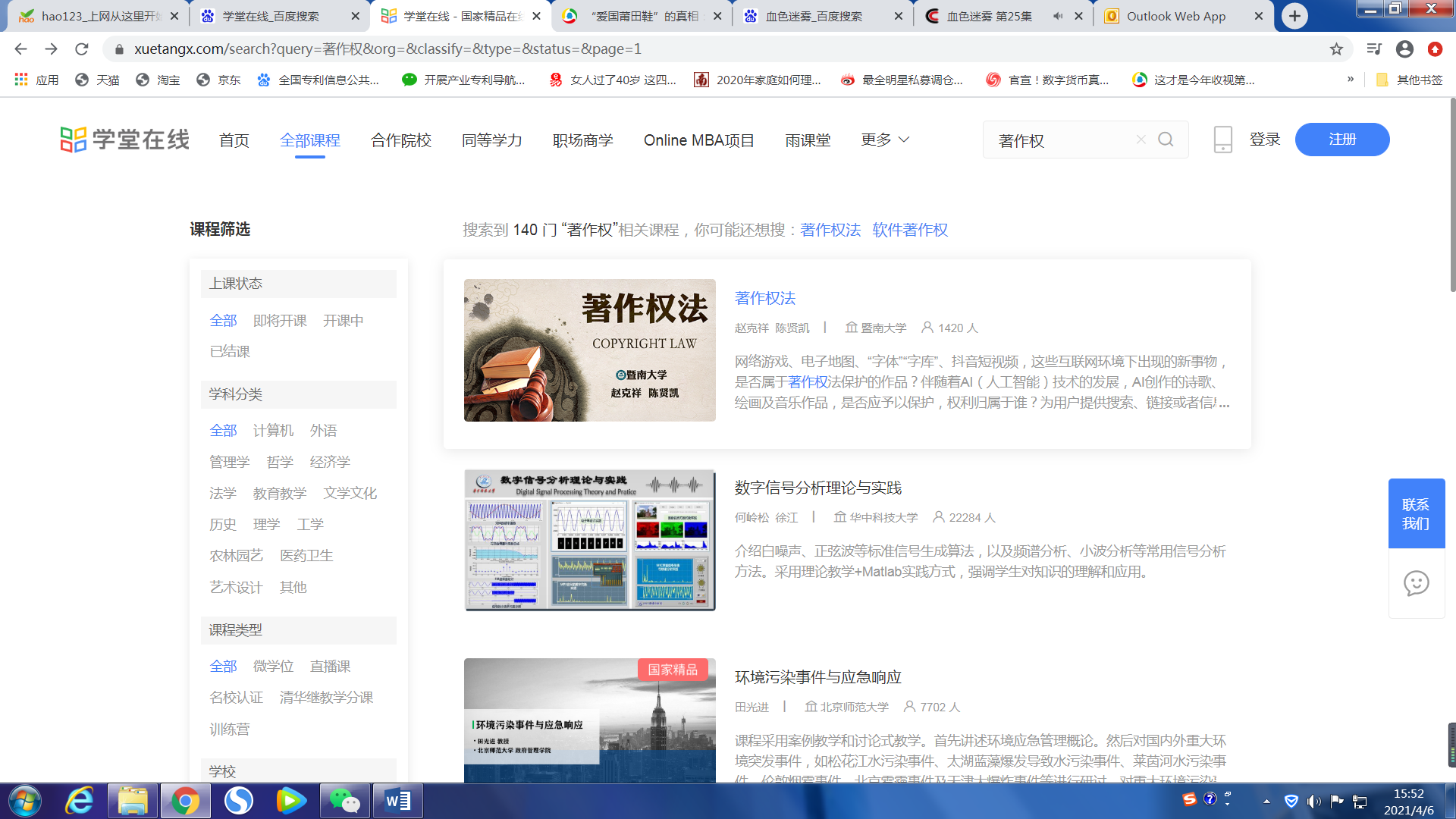Click the search magnifier icon
The image size is (1456, 819).
1166,140
